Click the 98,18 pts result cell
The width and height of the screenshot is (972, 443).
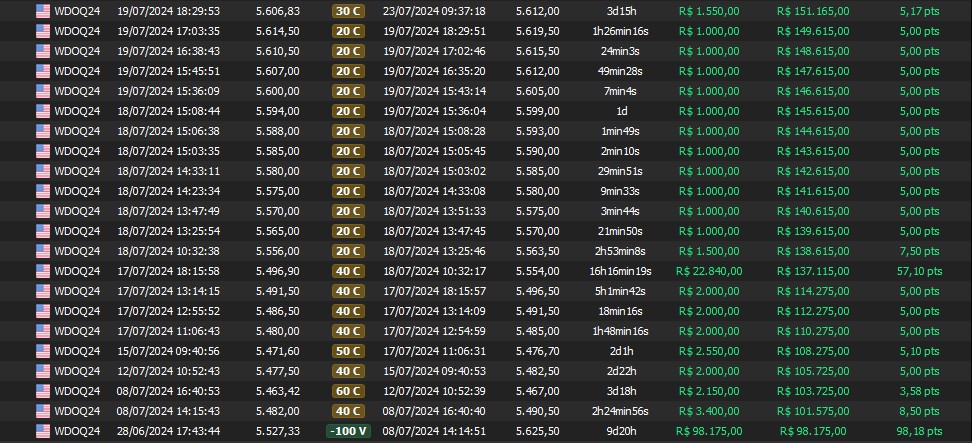coord(920,431)
